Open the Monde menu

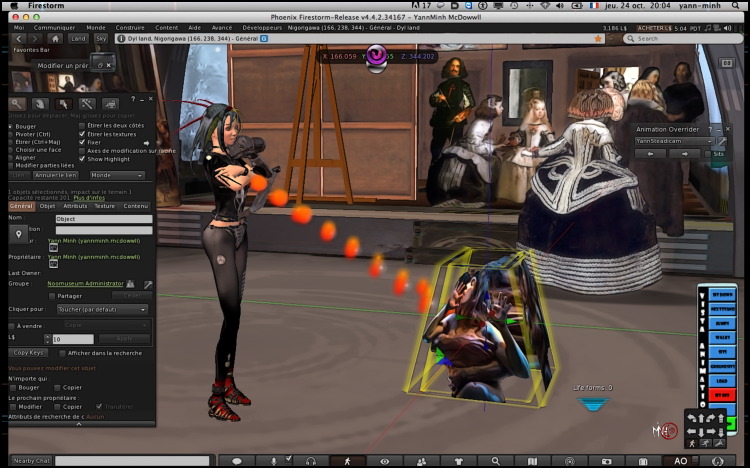(x=96, y=28)
